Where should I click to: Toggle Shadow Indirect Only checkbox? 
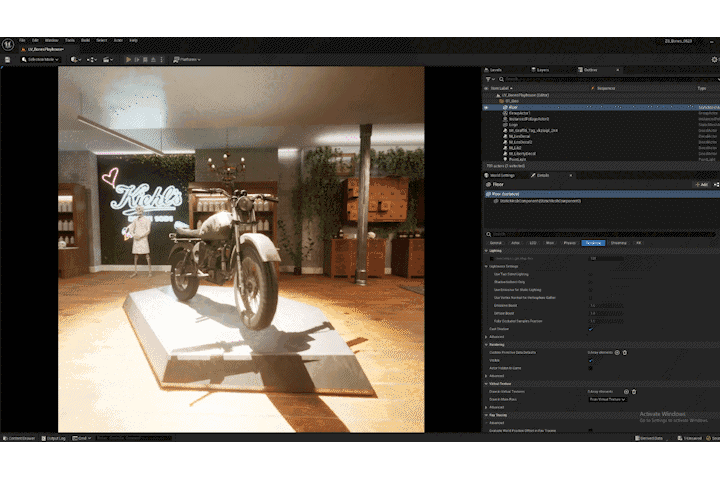(x=591, y=282)
